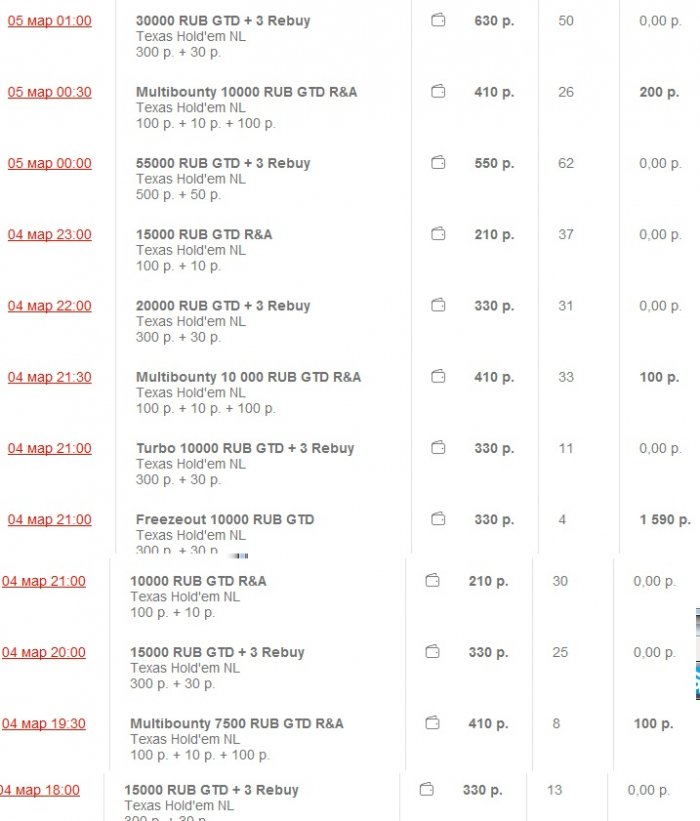
Task: Click the wallet icon for 30000 RUB GTD tournament
Action: [438, 21]
